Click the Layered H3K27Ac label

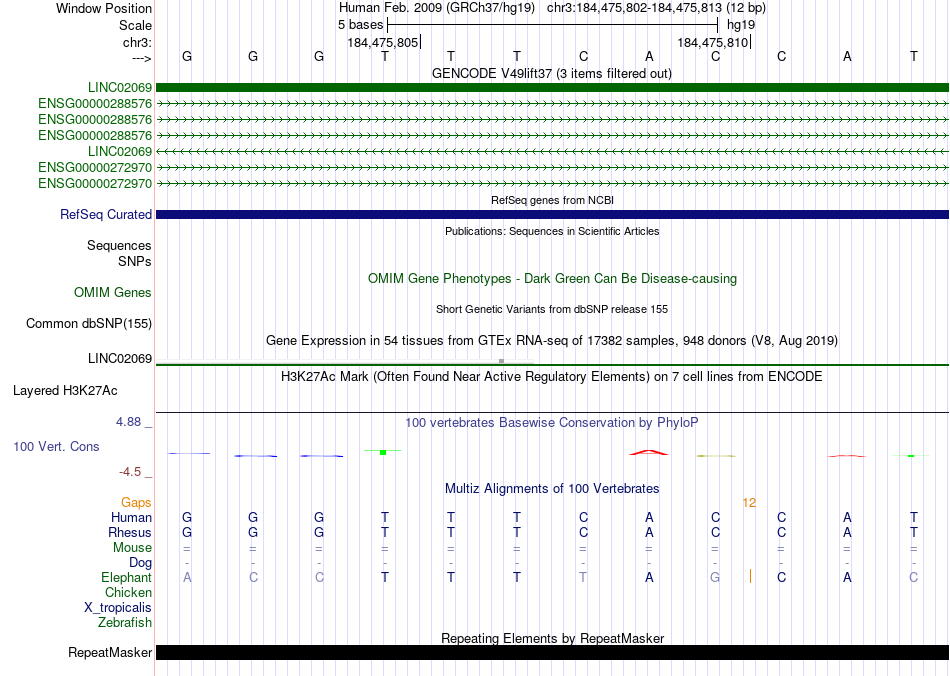(65, 391)
